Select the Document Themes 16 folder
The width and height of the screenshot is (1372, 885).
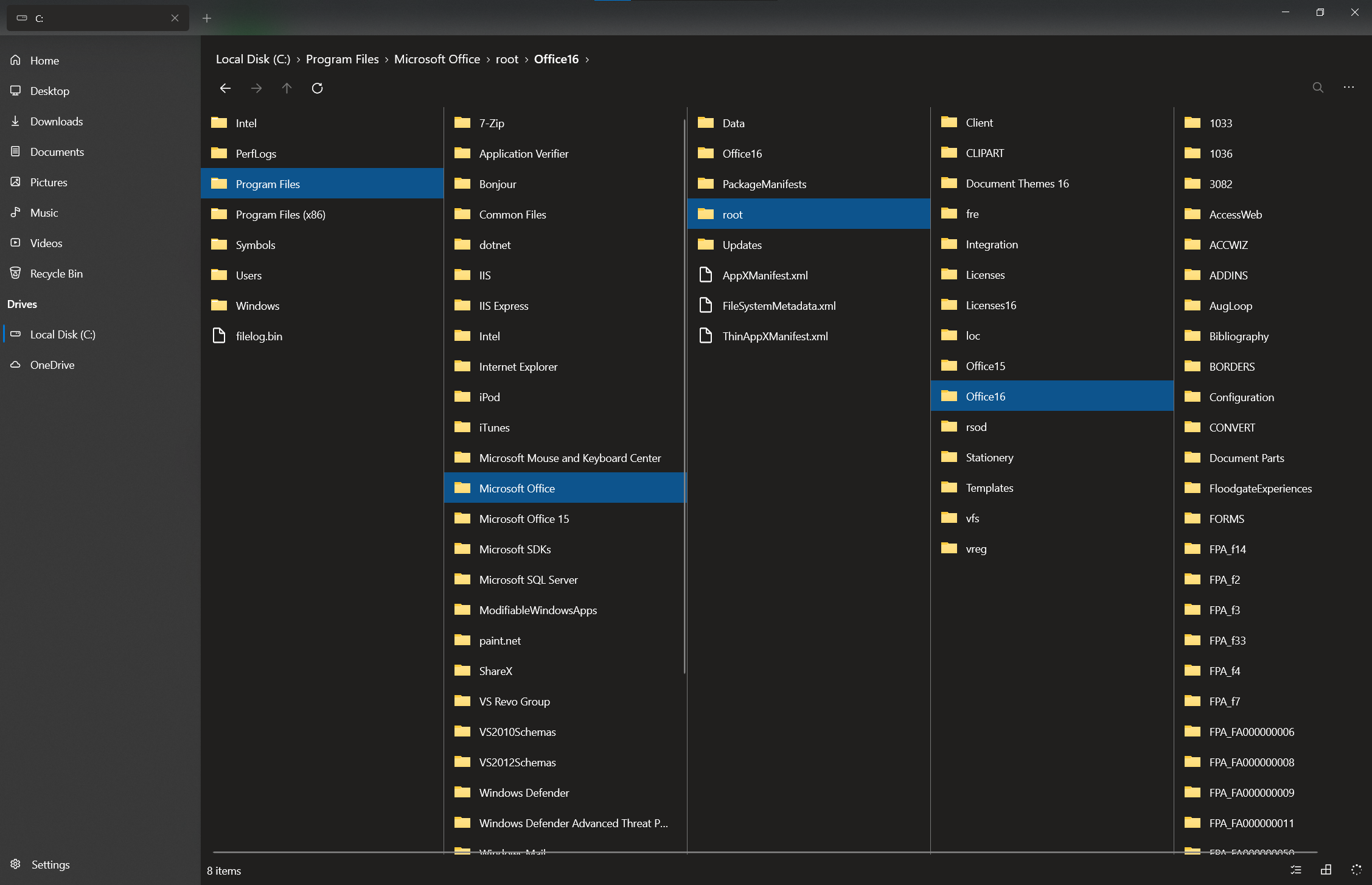[x=1053, y=183]
